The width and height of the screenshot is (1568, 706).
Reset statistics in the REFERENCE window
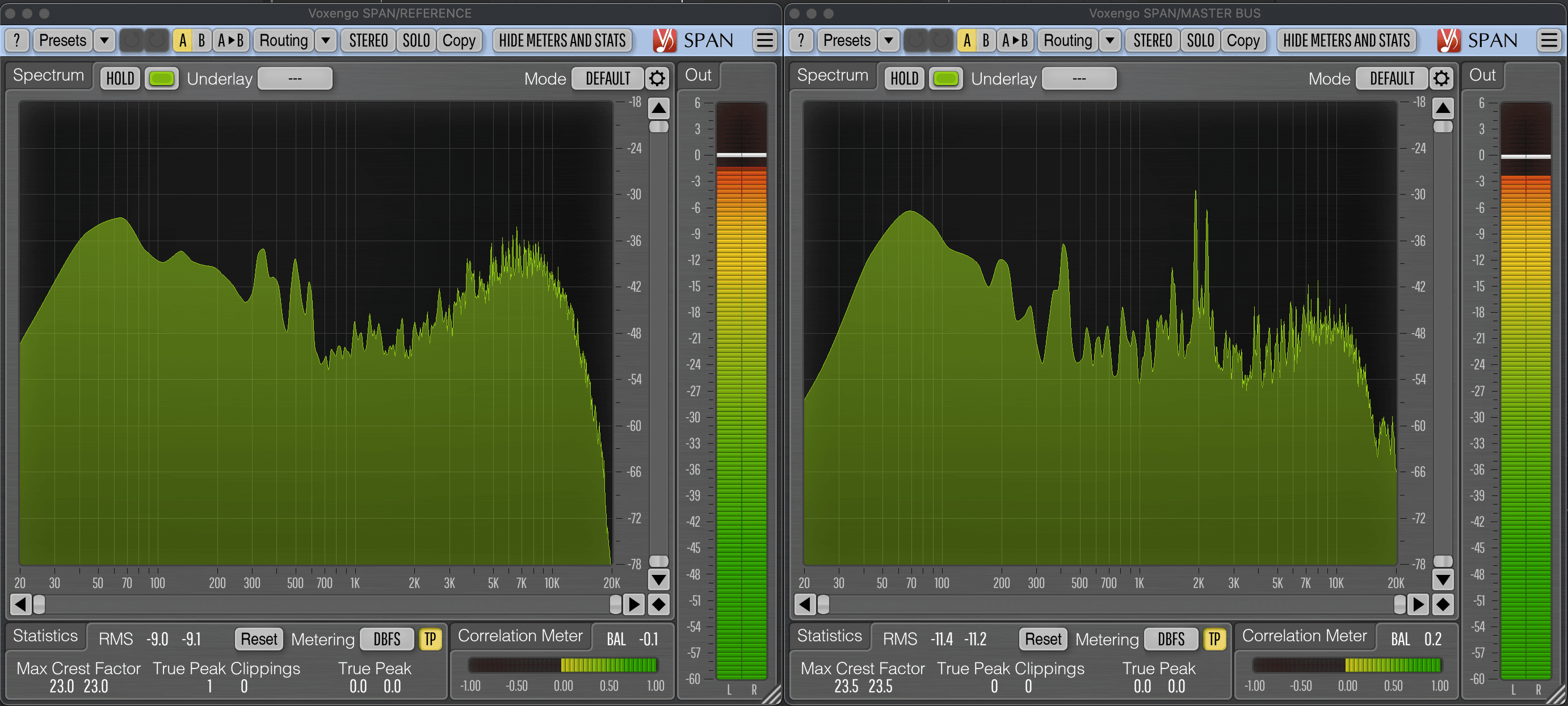point(259,639)
